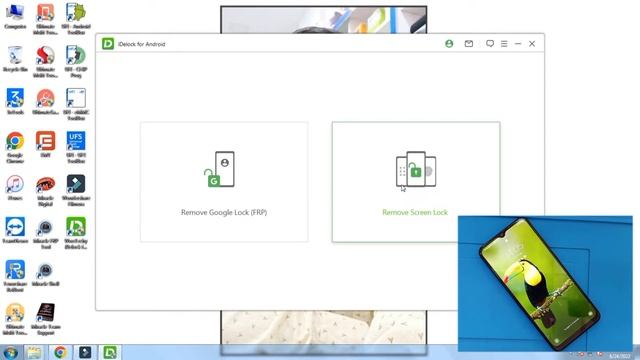Select the UFI CHIP Prog shortcut
This screenshot has height=360, width=640.
76,62
